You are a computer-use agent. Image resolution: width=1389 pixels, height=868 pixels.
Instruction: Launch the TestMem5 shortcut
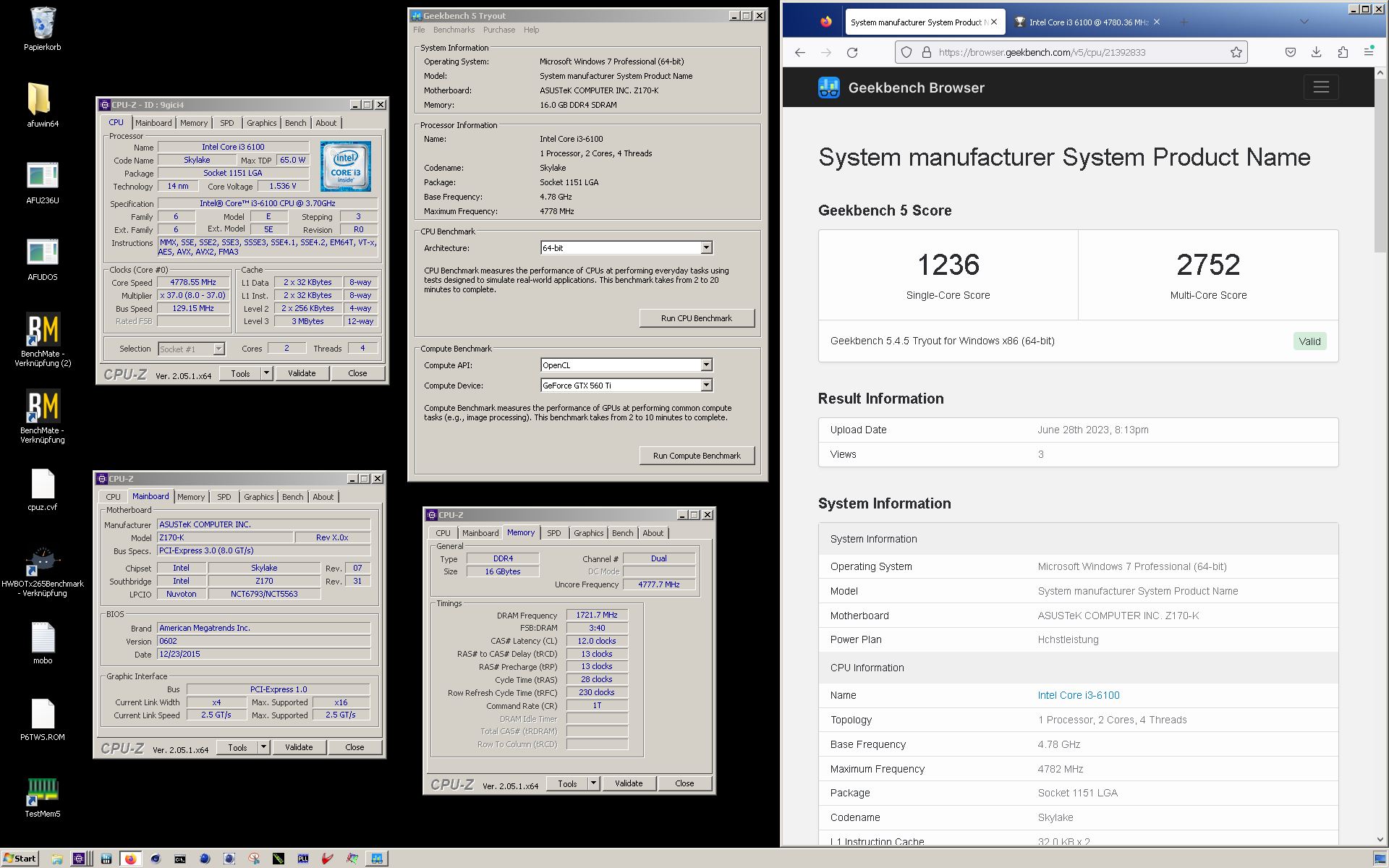(x=42, y=796)
